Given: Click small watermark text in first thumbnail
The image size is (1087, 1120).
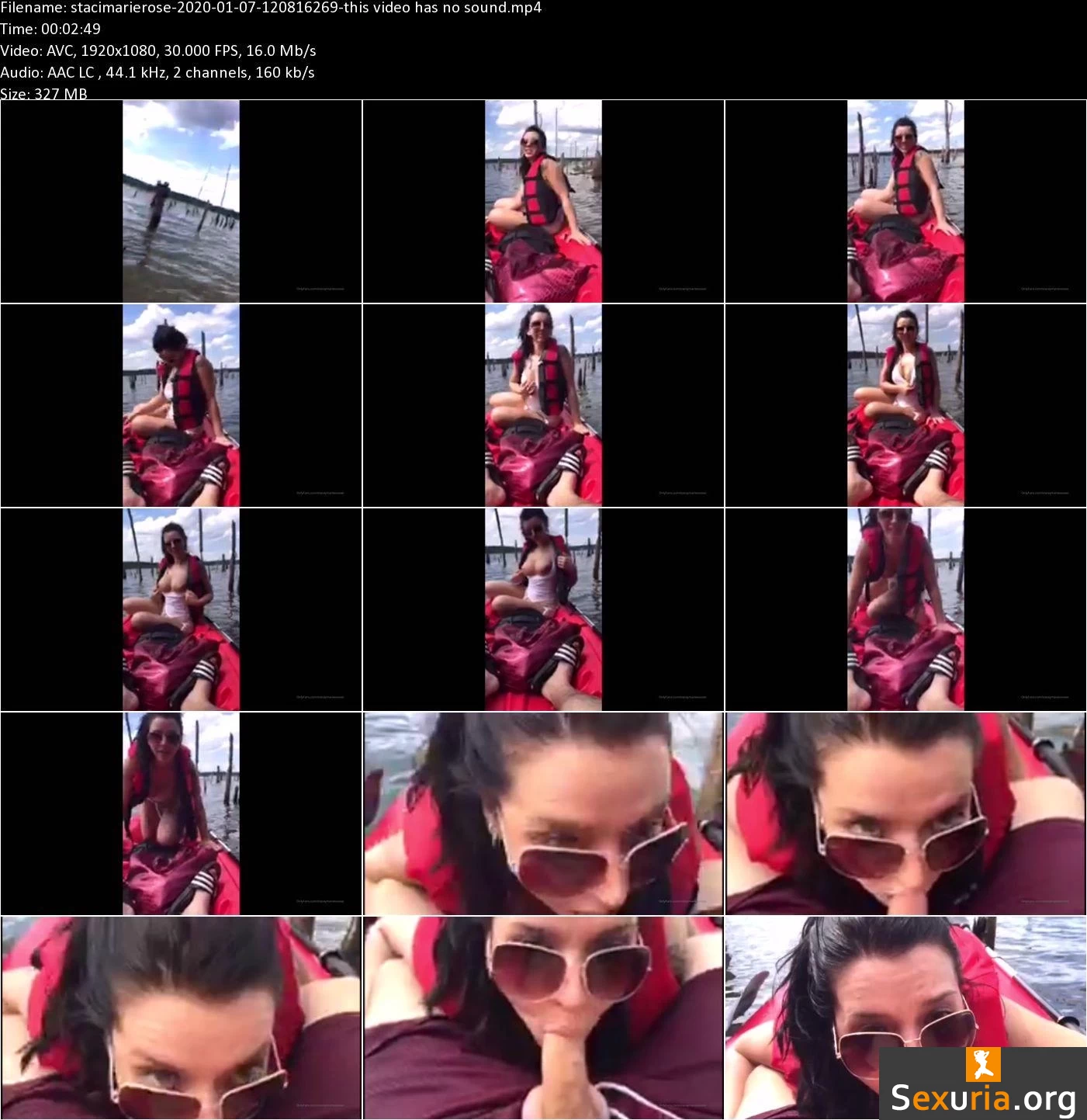Looking at the screenshot, I should coord(320,288).
